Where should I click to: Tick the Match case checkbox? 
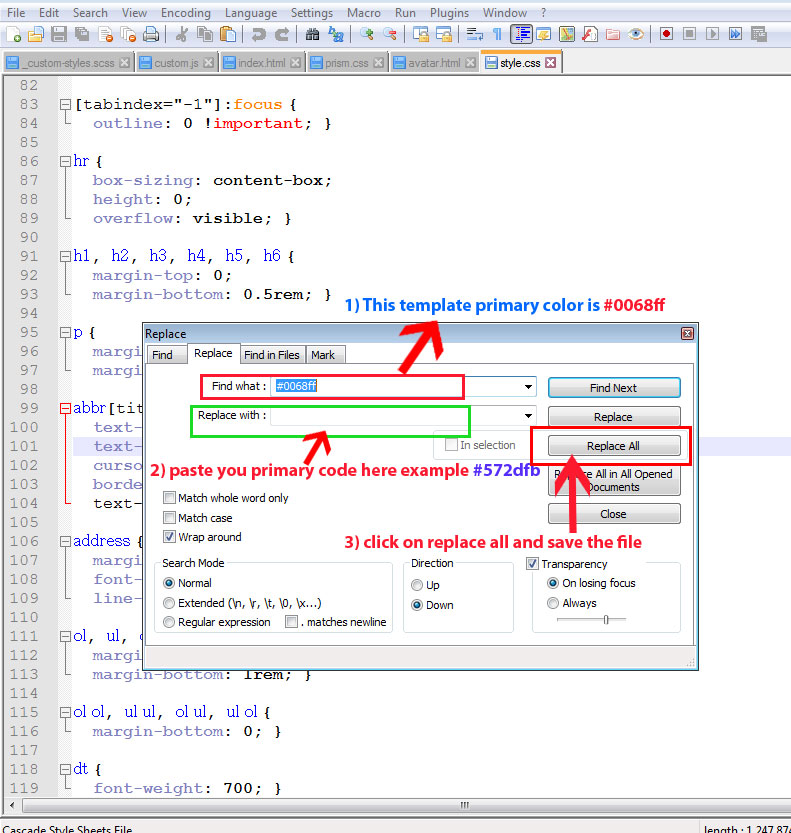click(x=170, y=518)
